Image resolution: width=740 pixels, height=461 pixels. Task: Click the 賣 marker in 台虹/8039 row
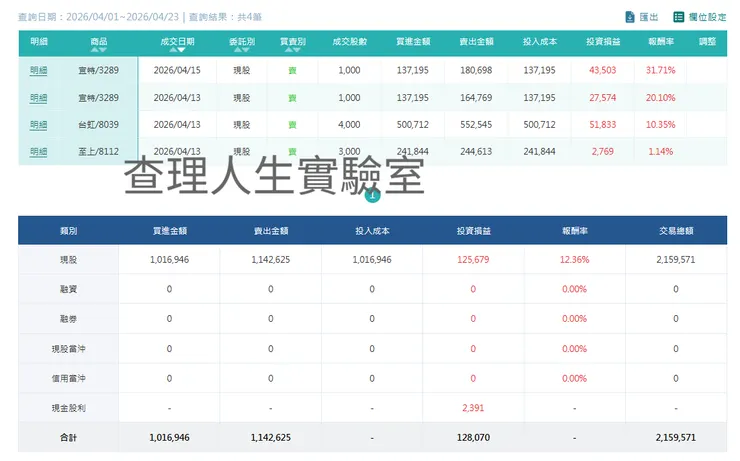(x=293, y=125)
